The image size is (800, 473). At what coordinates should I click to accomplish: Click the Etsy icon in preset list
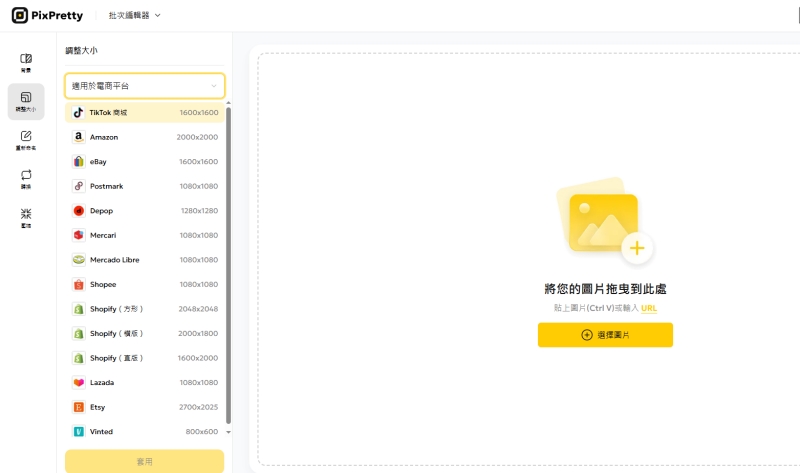click(x=79, y=407)
